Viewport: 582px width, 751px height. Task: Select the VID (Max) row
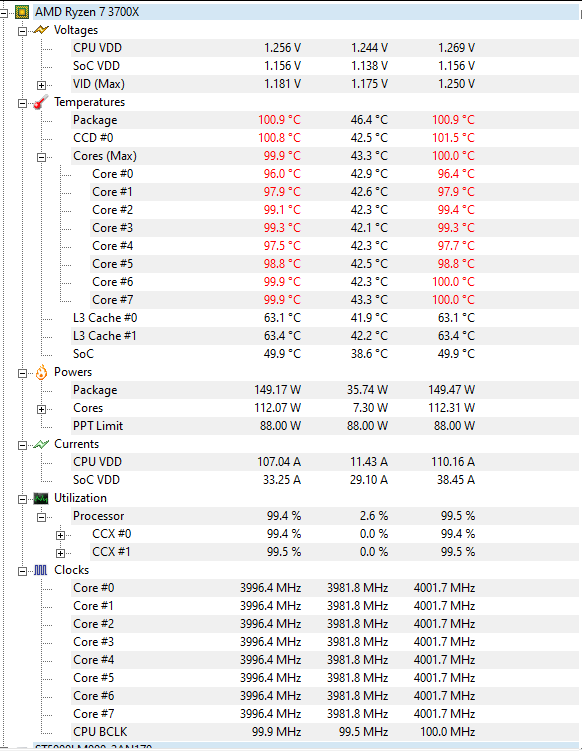click(x=325, y=84)
